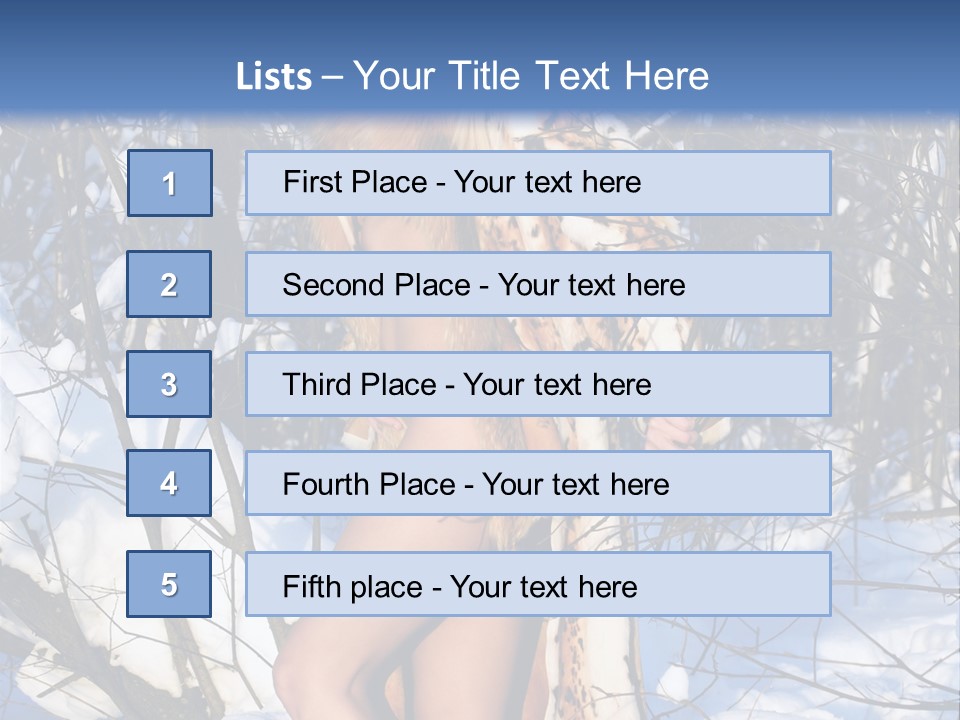The height and width of the screenshot is (720, 960).
Task: Select the number 2 box
Action: [169, 284]
